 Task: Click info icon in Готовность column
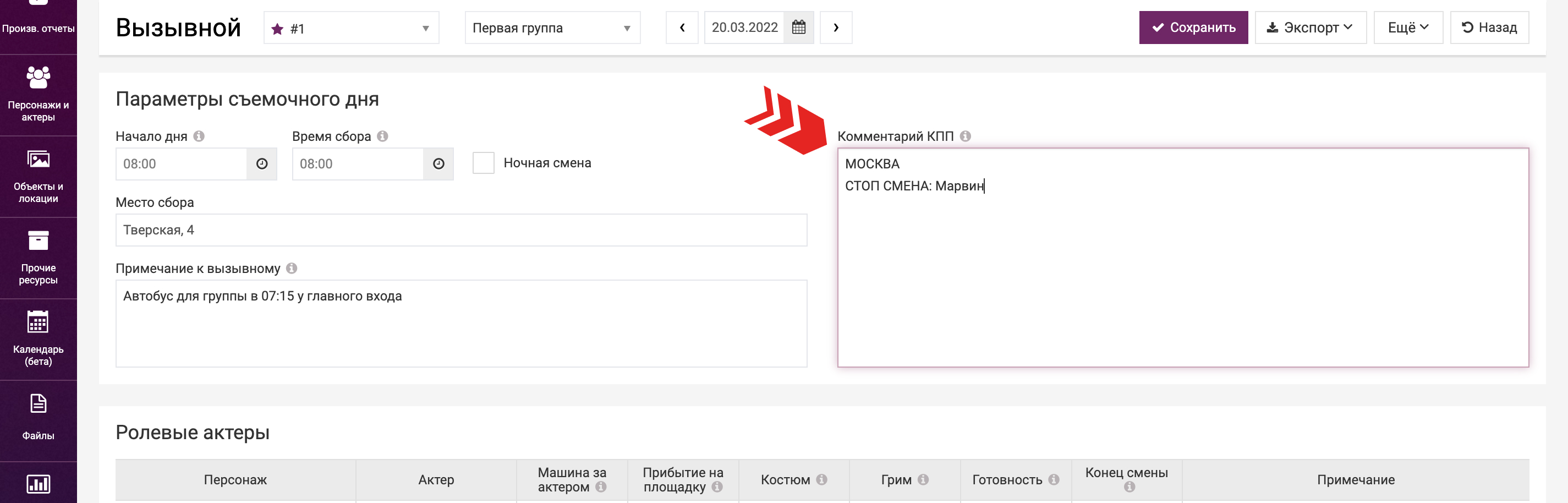pyautogui.click(x=1054, y=480)
